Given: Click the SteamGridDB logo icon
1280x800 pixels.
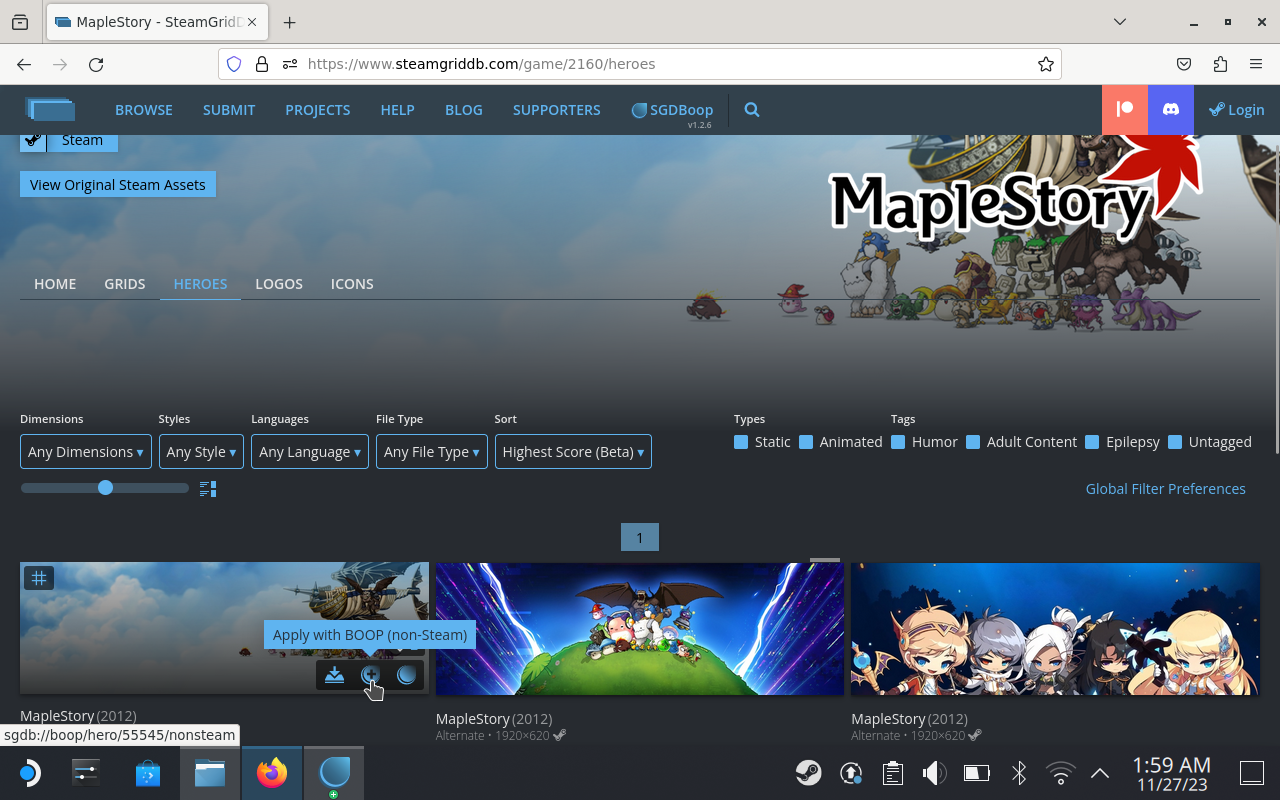Looking at the screenshot, I should pyautogui.click(x=50, y=110).
